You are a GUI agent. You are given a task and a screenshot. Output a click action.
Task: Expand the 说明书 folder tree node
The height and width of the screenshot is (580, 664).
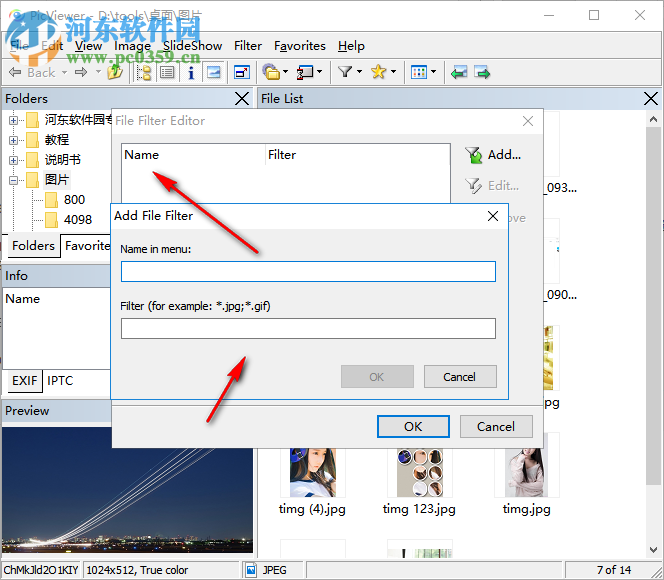click(x=14, y=160)
